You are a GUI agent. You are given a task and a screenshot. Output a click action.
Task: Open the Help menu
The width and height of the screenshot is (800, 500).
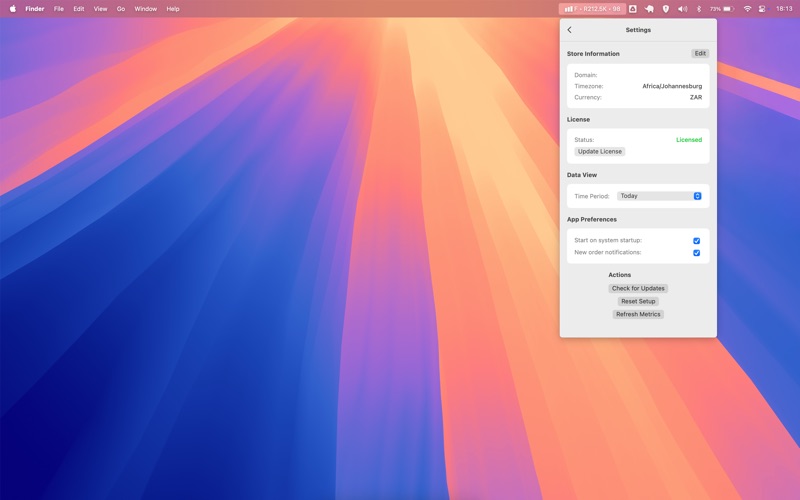click(173, 9)
